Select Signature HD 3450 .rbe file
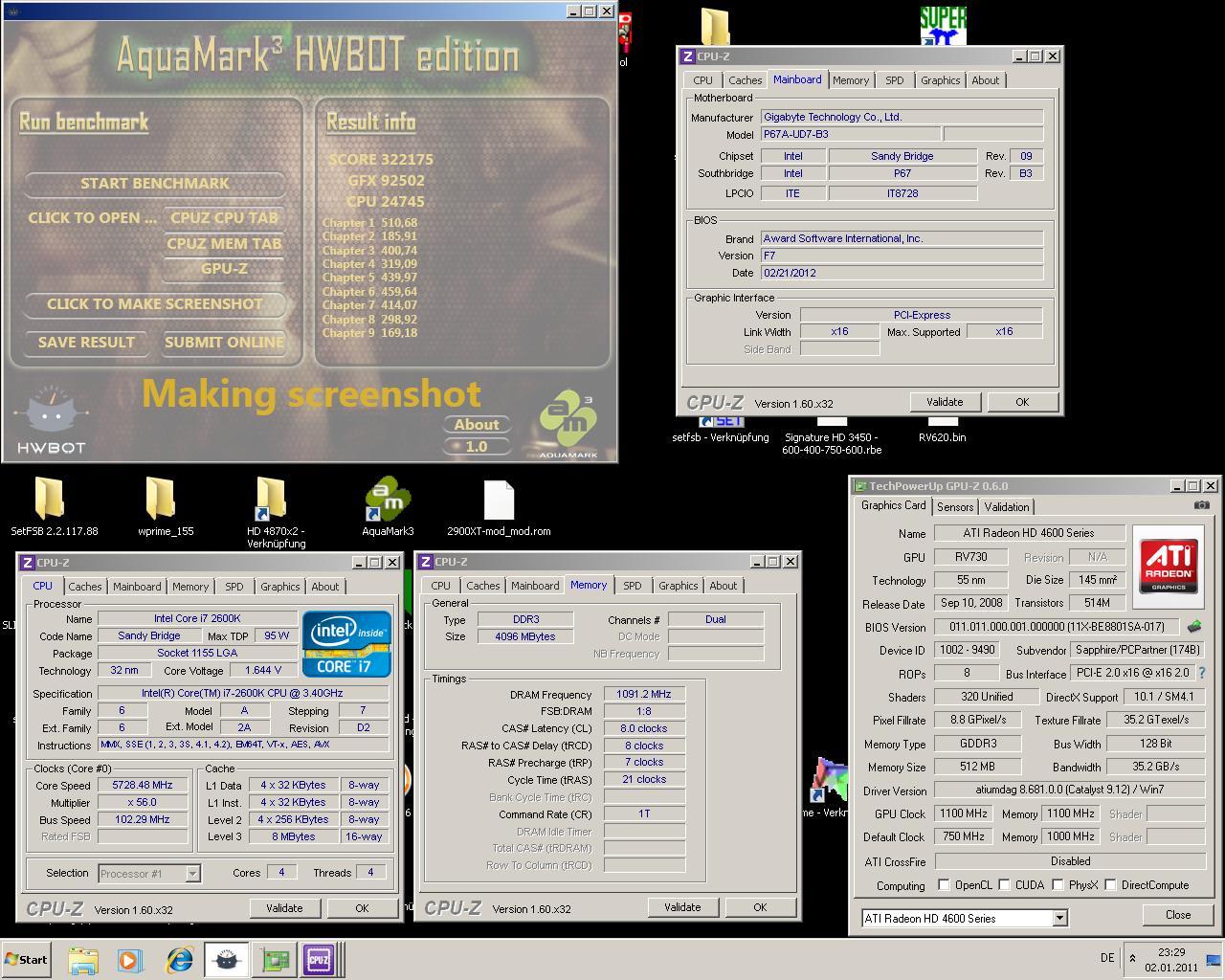The image size is (1225, 980). (x=831, y=421)
